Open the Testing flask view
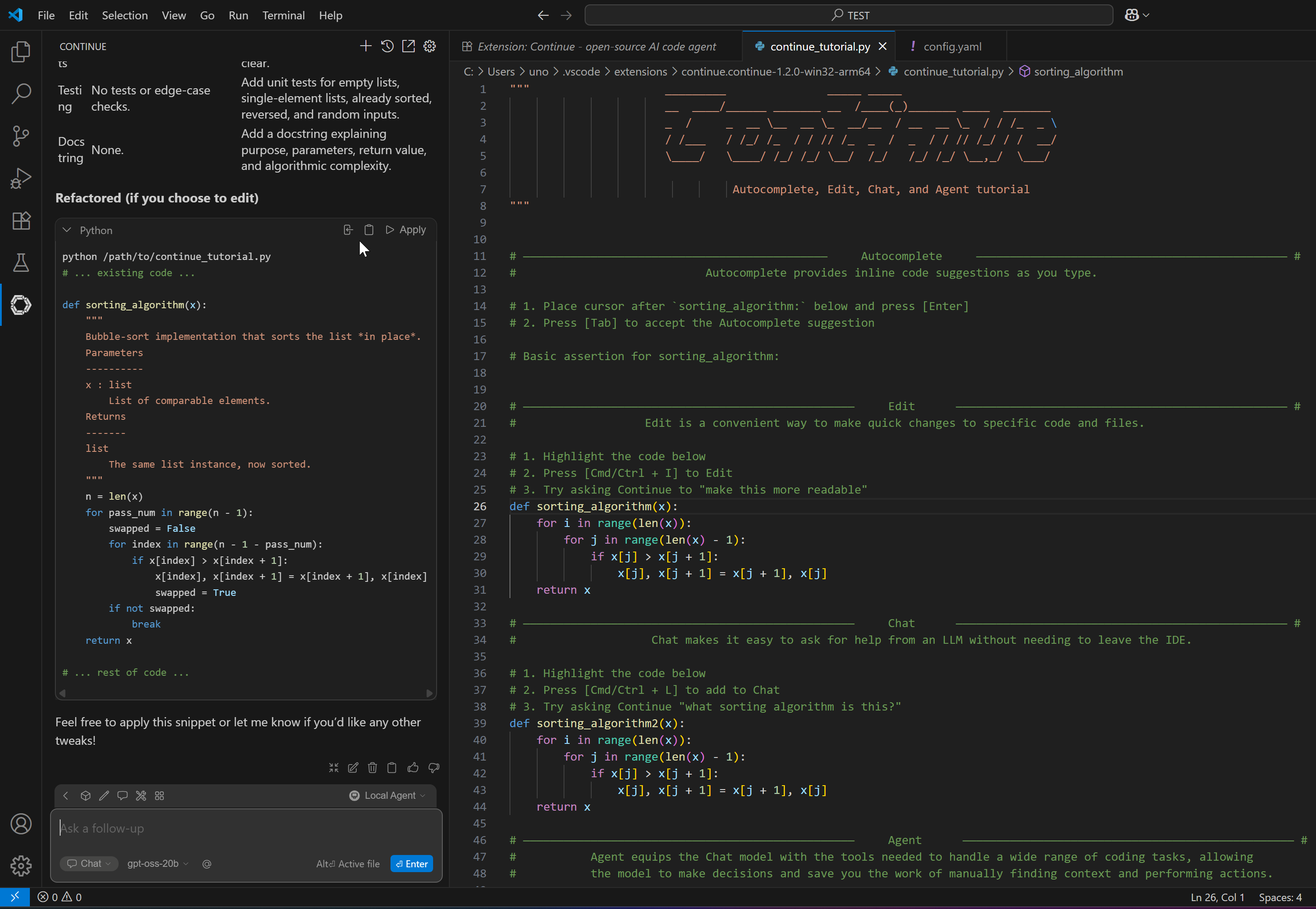This screenshot has height=909, width=1316. click(x=21, y=263)
